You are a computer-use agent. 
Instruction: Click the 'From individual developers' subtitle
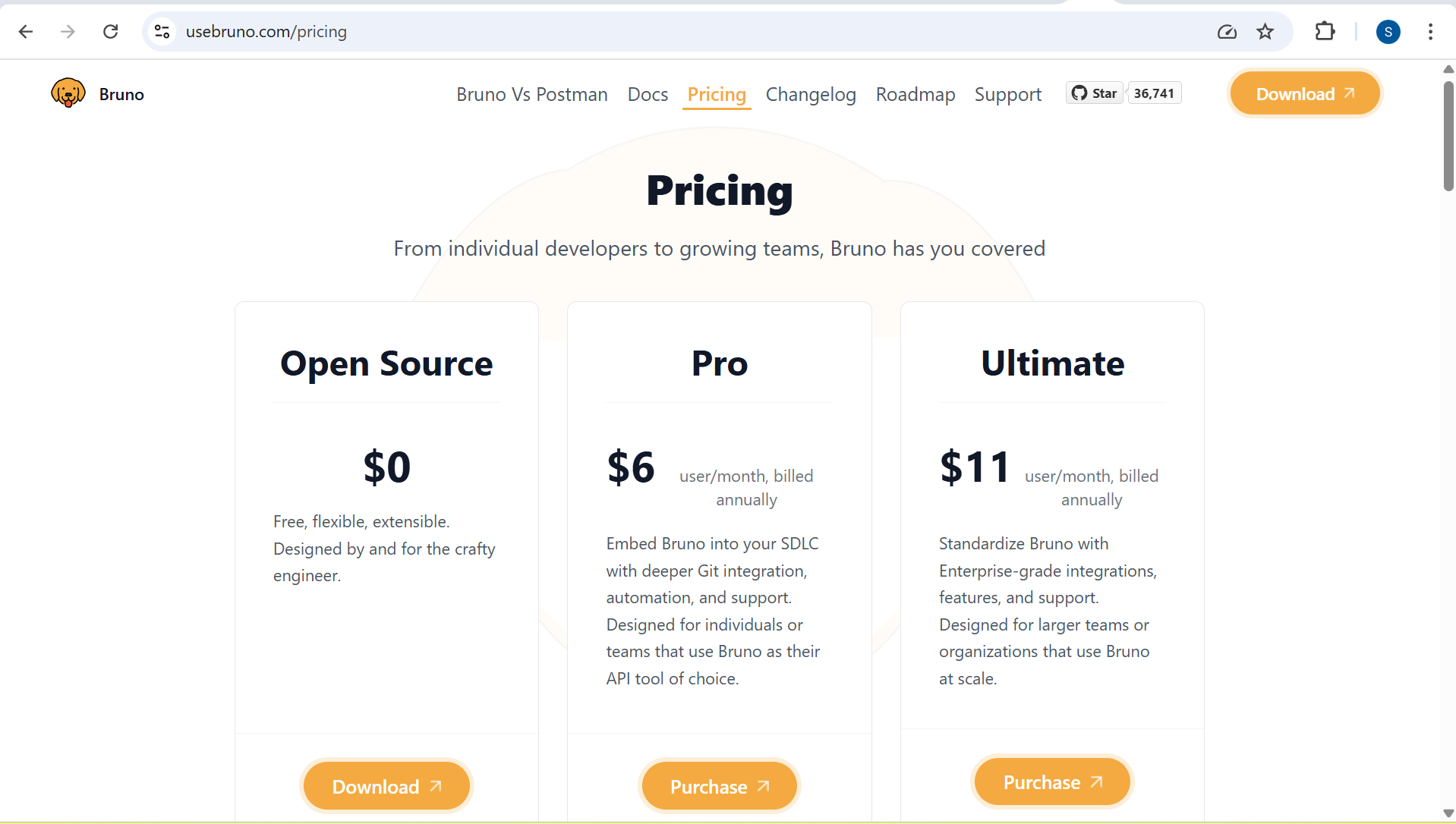[719, 248]
